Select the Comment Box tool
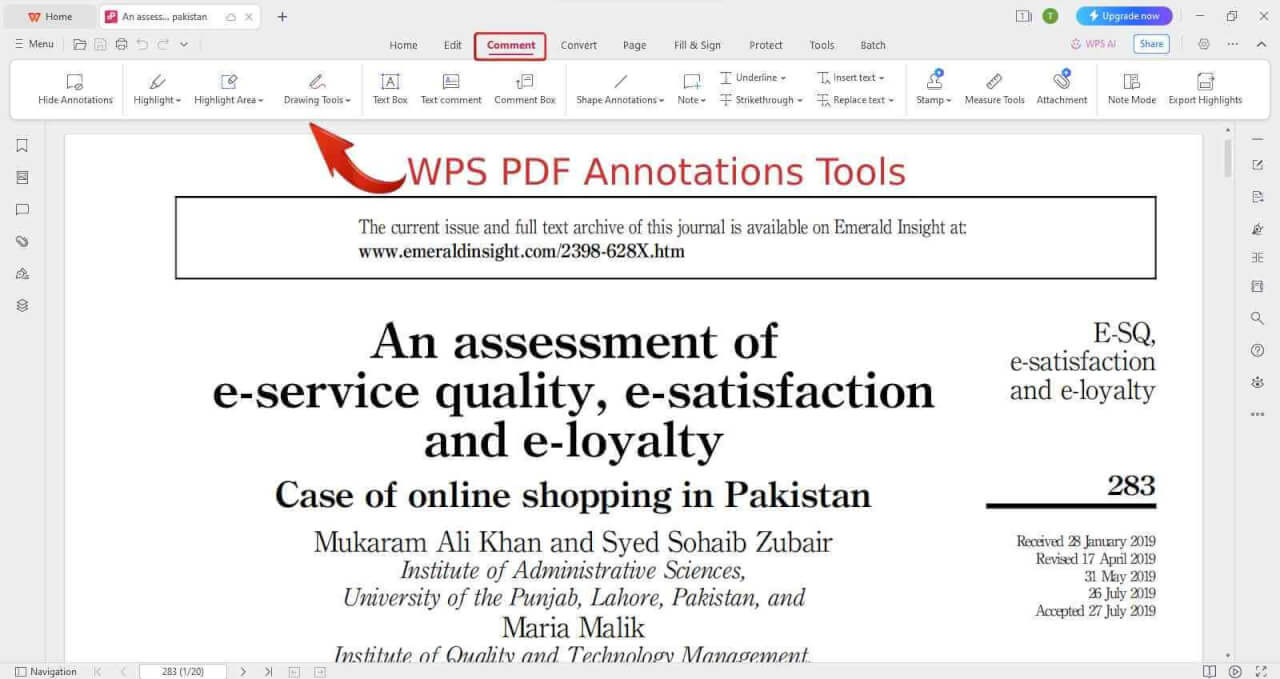This screenshot has width=1280, height=679. pyautogui.click(x=524, y=88)
